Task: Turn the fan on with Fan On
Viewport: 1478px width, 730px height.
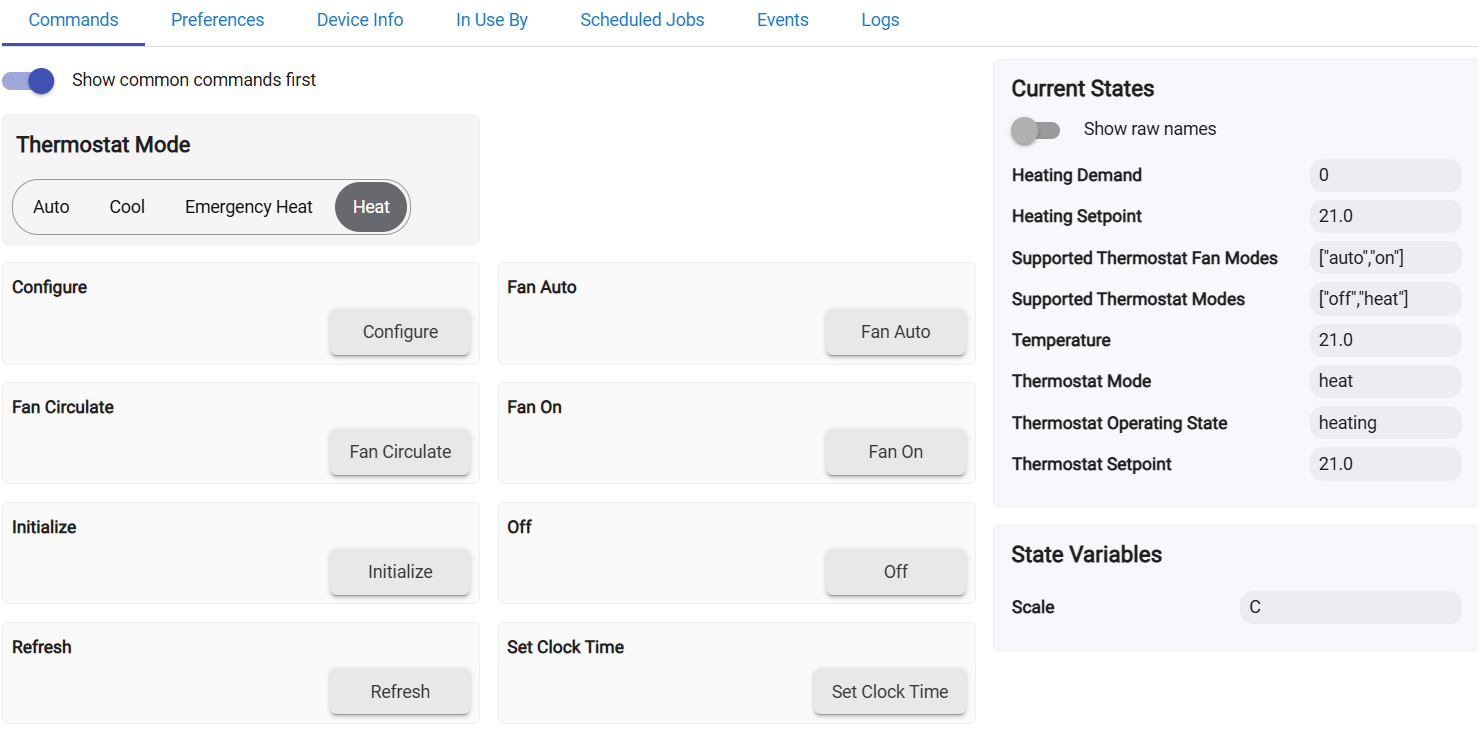Action: click(896, 452)
